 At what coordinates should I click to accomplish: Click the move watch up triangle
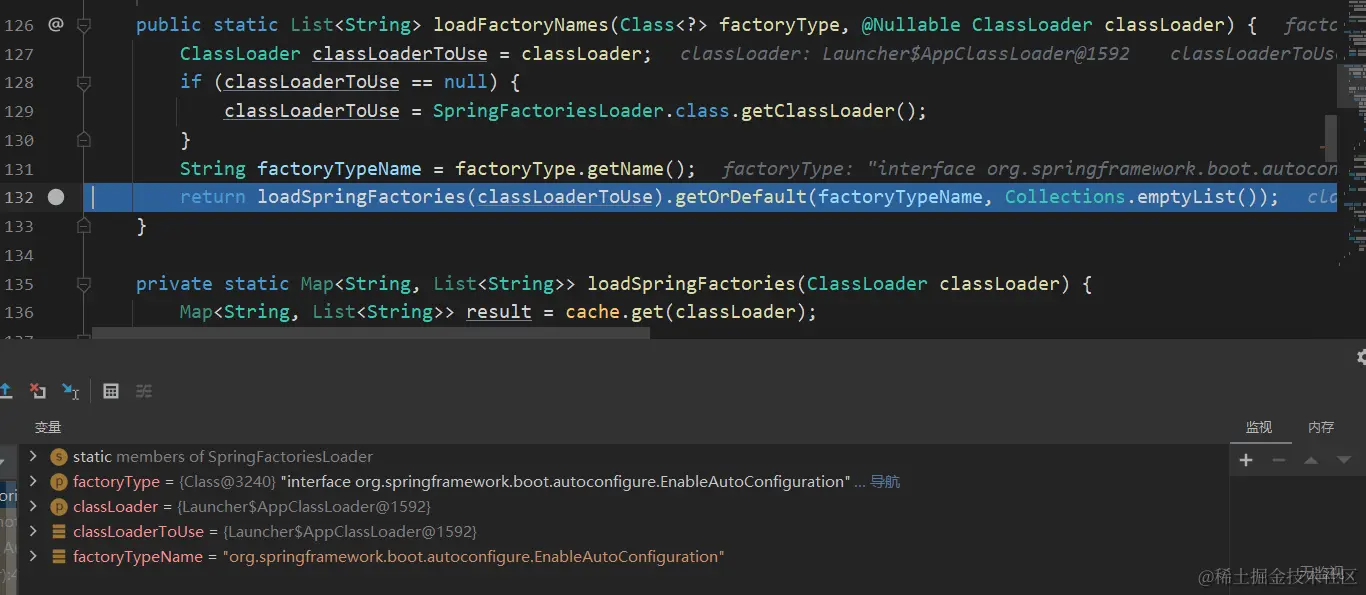pyautogui.click(x=1311, y=460)
